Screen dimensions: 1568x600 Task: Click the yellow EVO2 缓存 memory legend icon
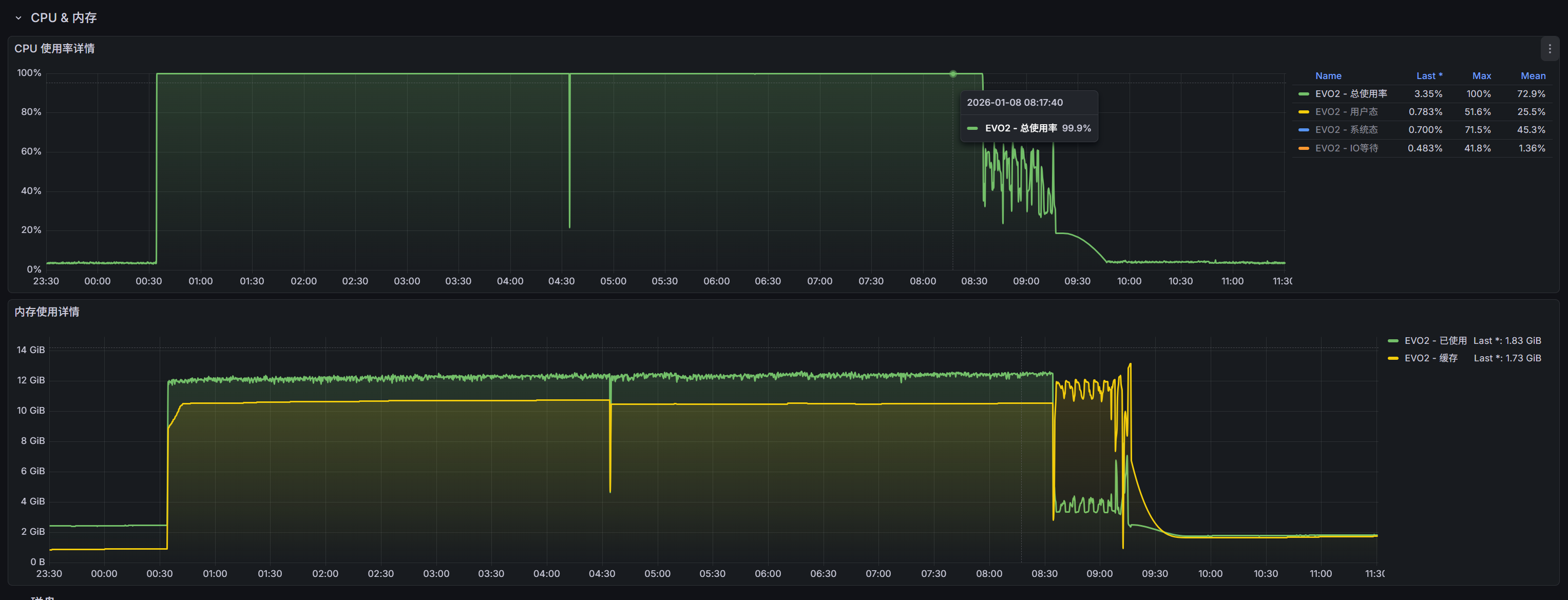[1393, 358]
